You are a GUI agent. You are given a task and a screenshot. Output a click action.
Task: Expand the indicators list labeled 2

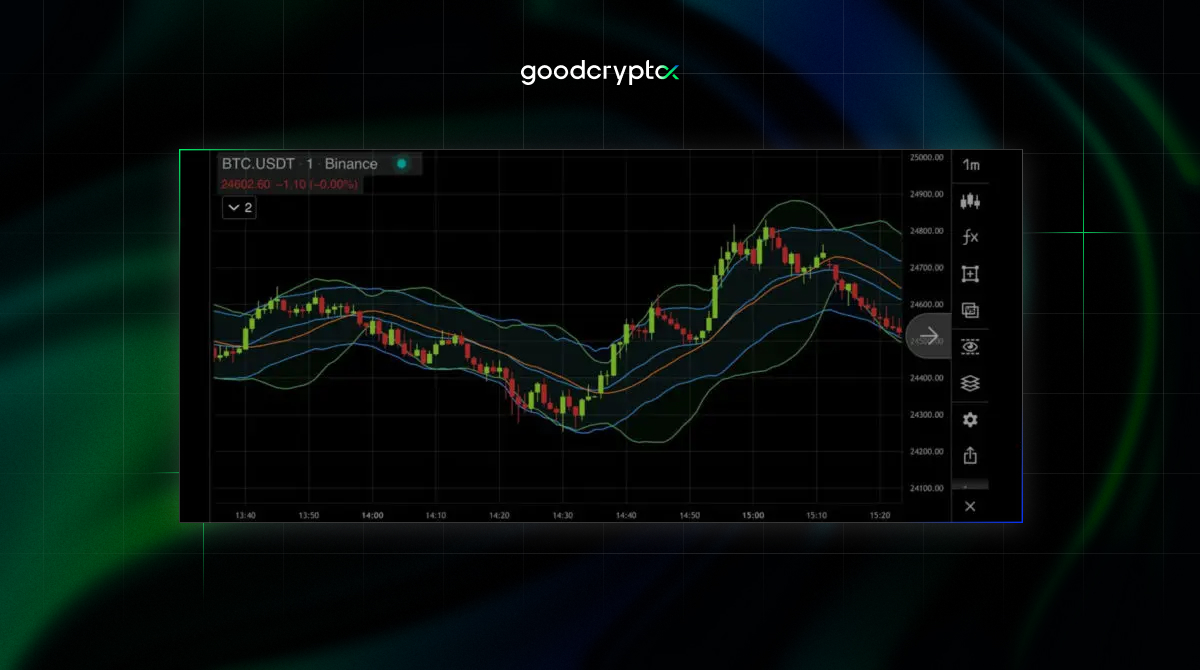(x=239, y=207)
